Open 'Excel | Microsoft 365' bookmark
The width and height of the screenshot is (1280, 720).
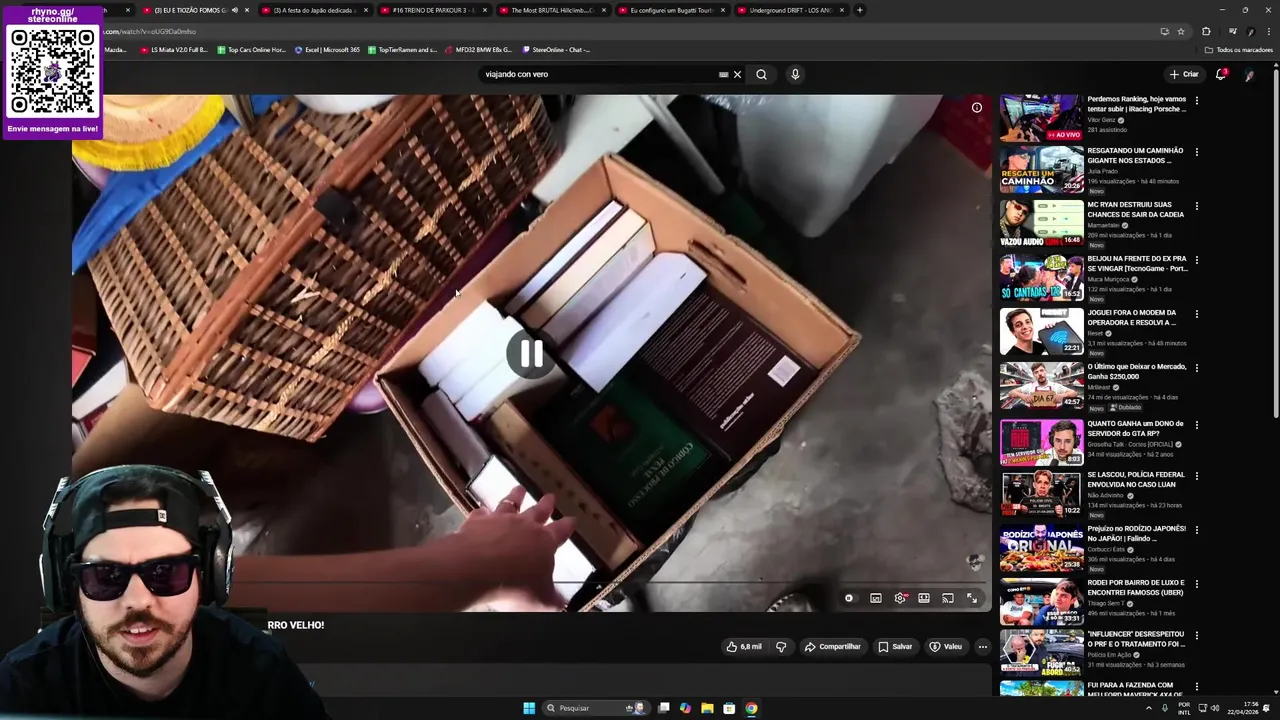pyautogui.click(x=327, y=49)
